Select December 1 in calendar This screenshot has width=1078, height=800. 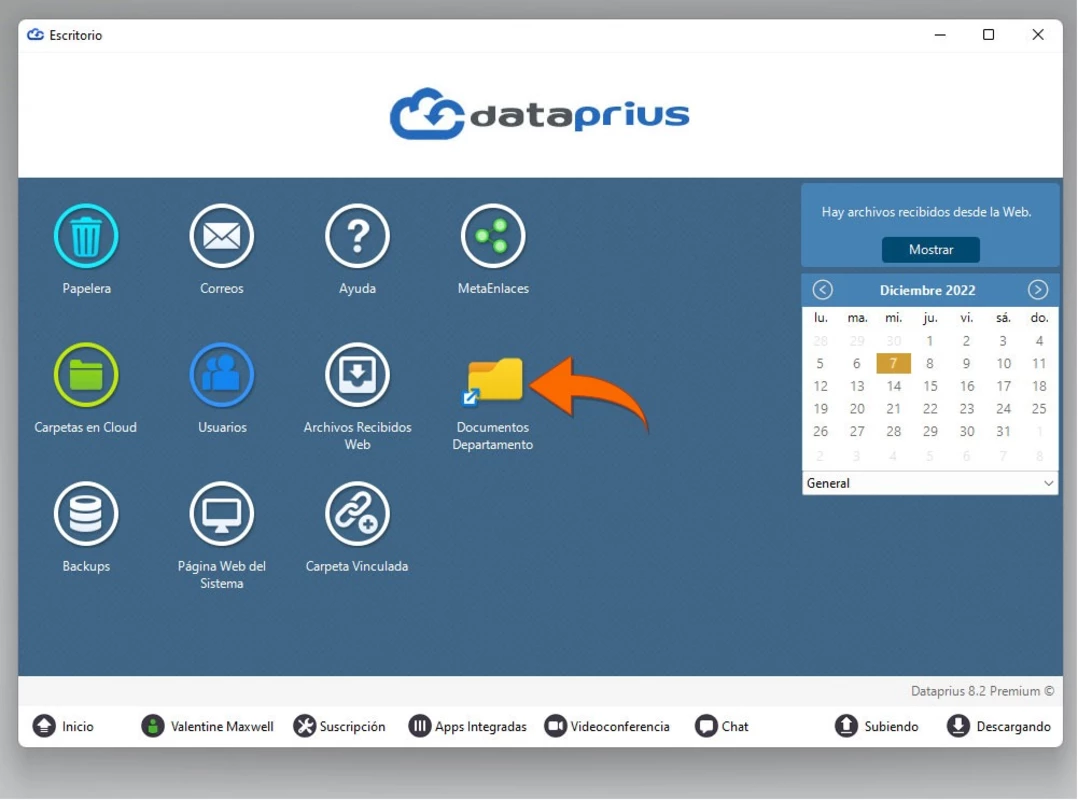click(930, 341)
